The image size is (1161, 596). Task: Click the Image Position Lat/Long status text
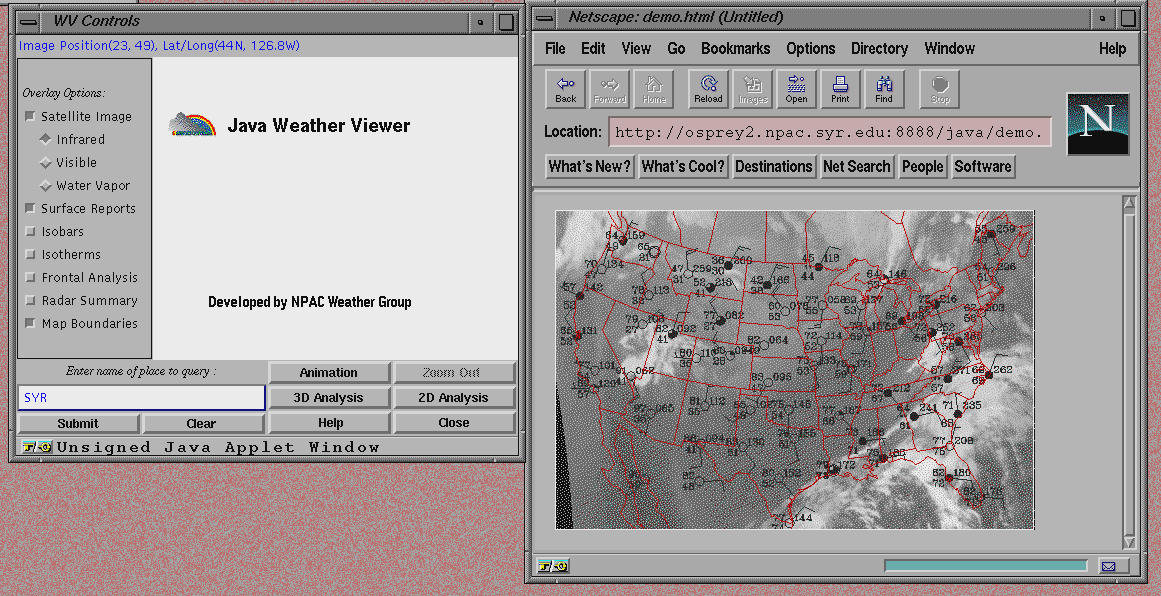(x=159, y=46)
